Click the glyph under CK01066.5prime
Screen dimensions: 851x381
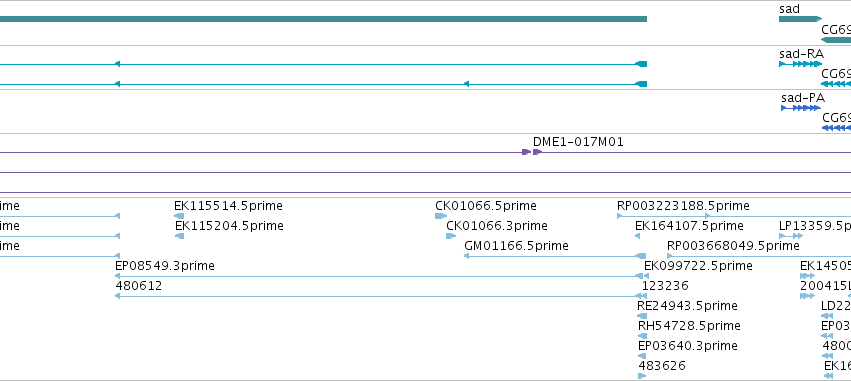(441, 216)
